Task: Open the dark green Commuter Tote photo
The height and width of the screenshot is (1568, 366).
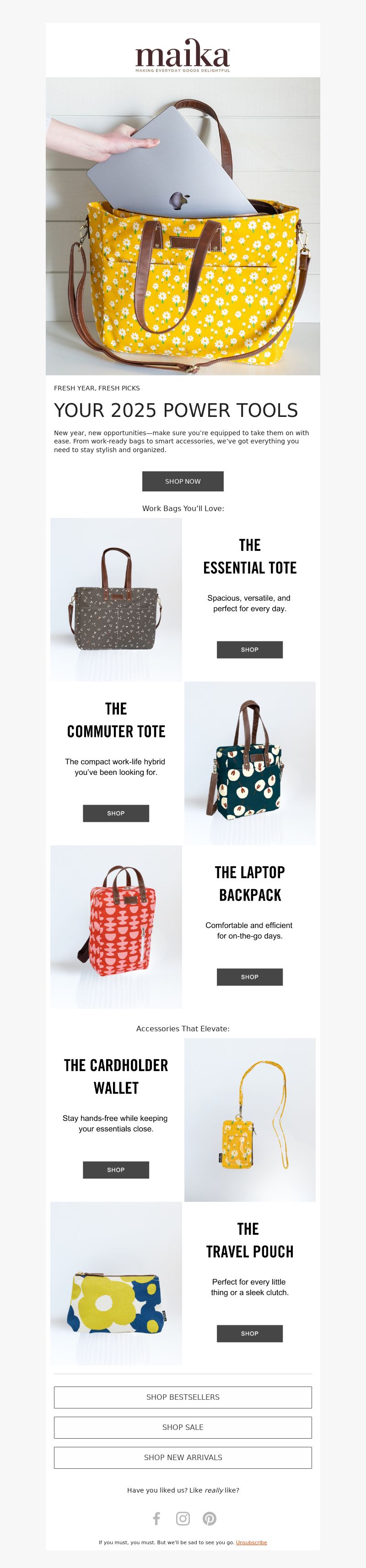Action: (x=250, y=763)
